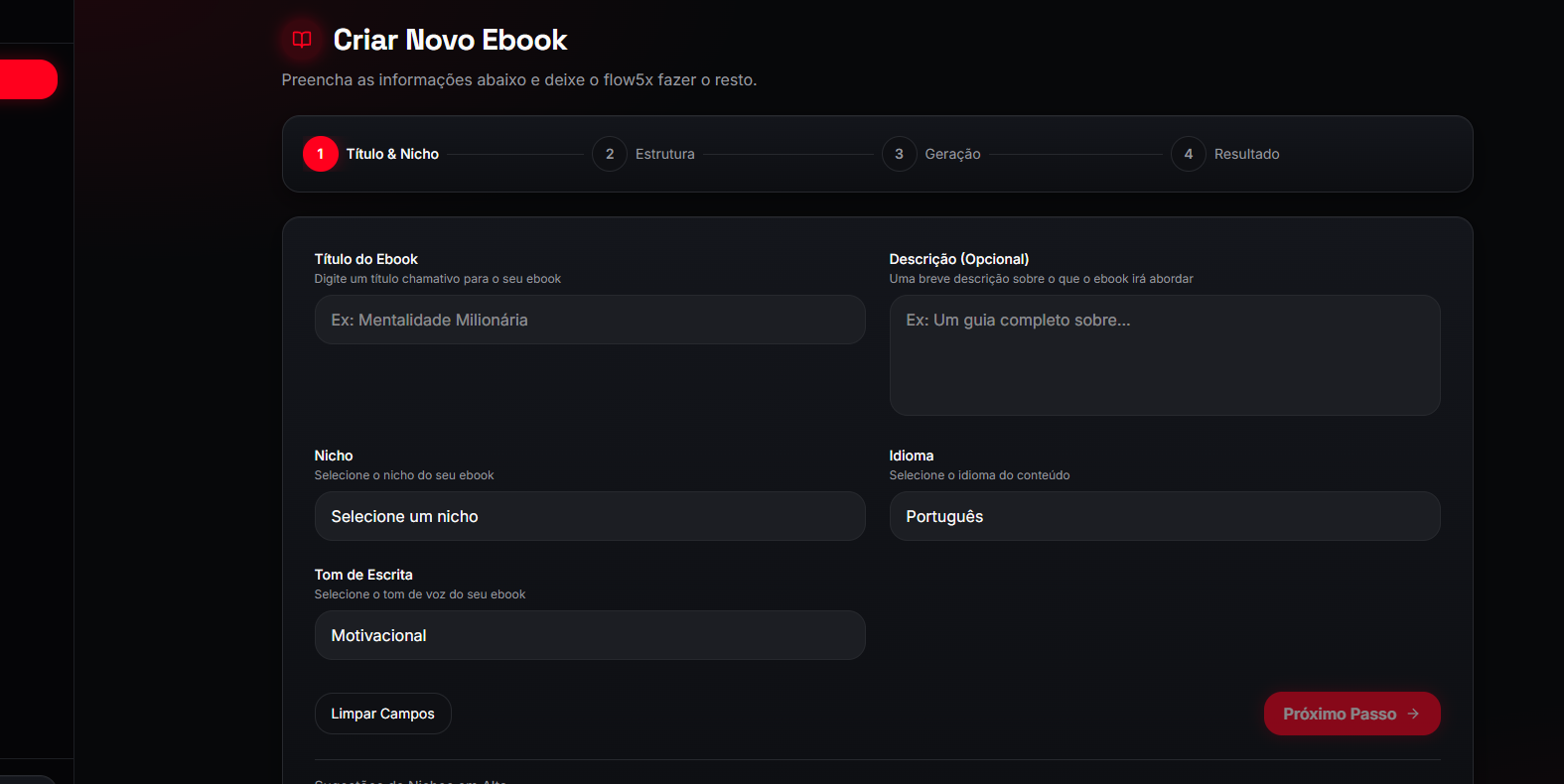Click 'Selecione o idioma do conteúdo' helper text
Viewport: 1564px width, 784px height.
pyautogui.click(x=979, y=475)
